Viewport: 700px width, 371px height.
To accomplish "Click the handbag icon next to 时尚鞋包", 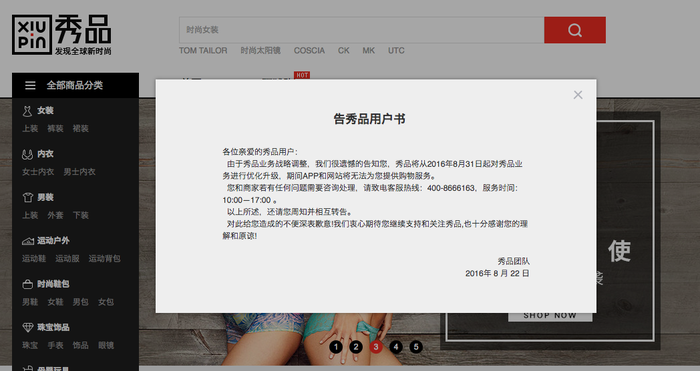I will tap(28, 284).
